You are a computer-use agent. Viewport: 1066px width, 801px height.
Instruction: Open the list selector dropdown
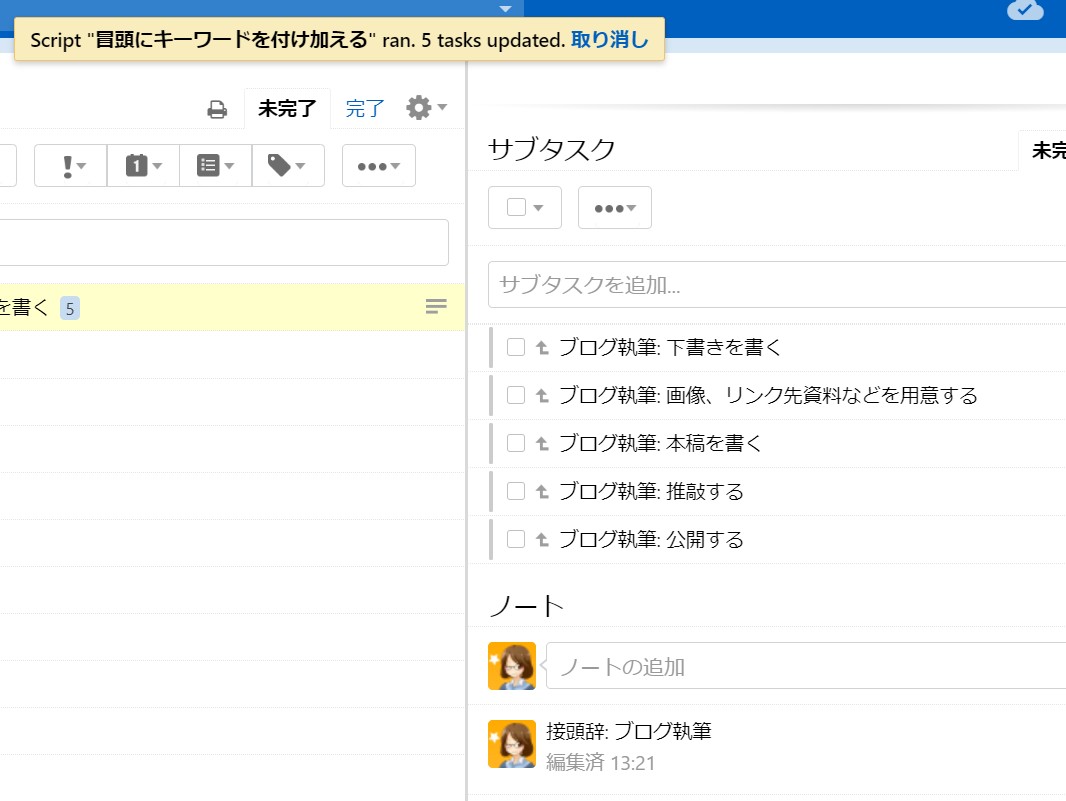(x=215, y=166)
